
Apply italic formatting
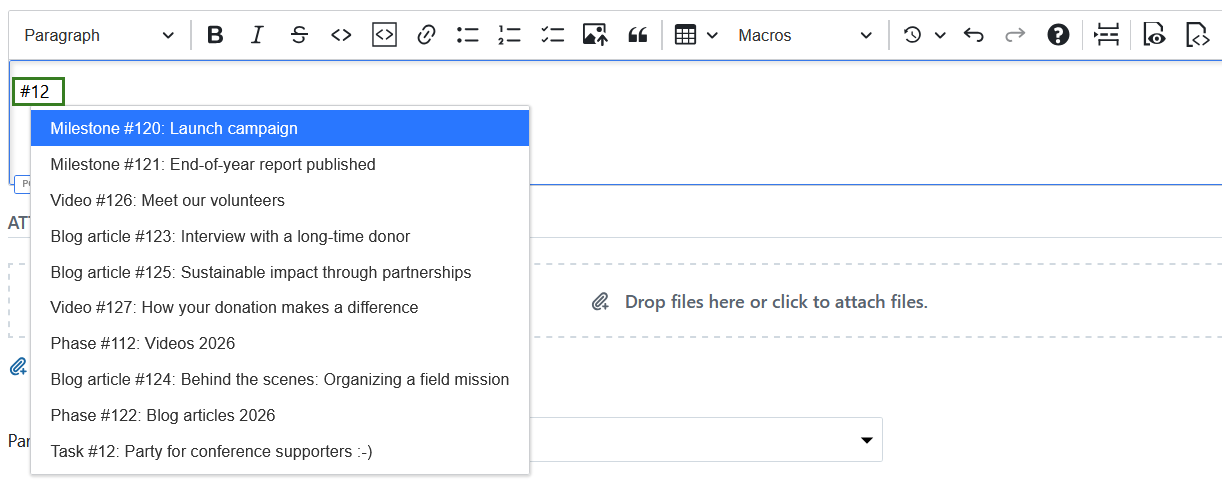tap(257, 35)
